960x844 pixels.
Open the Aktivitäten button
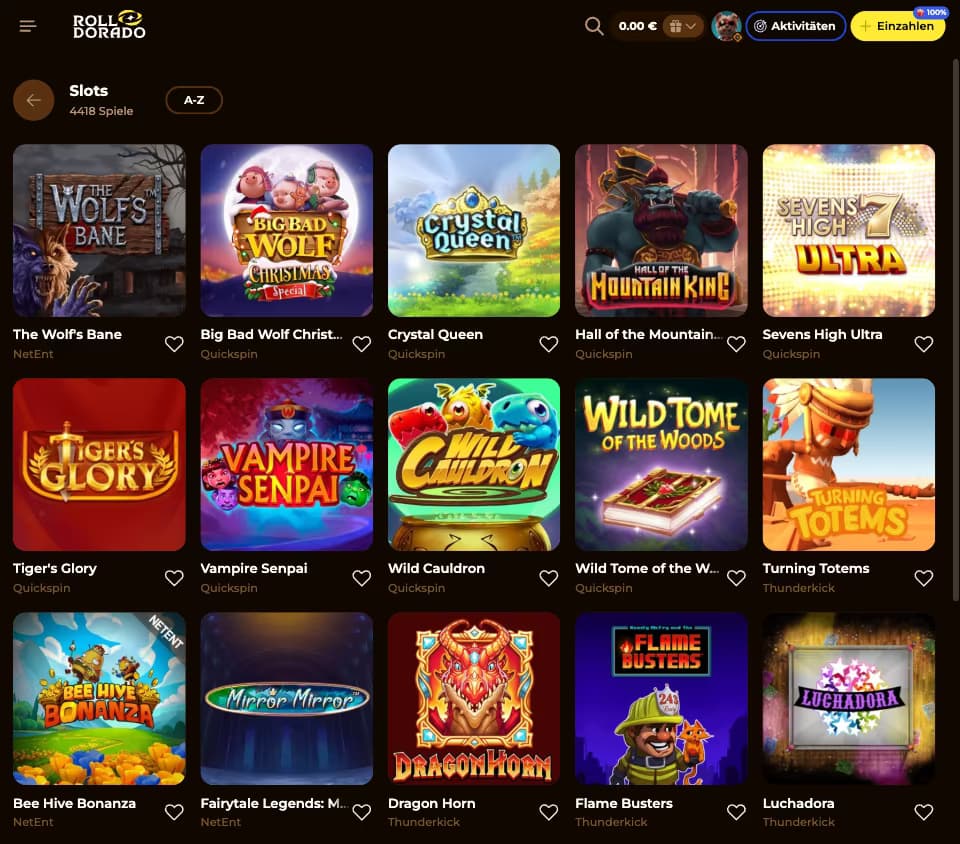click(795, 26)
